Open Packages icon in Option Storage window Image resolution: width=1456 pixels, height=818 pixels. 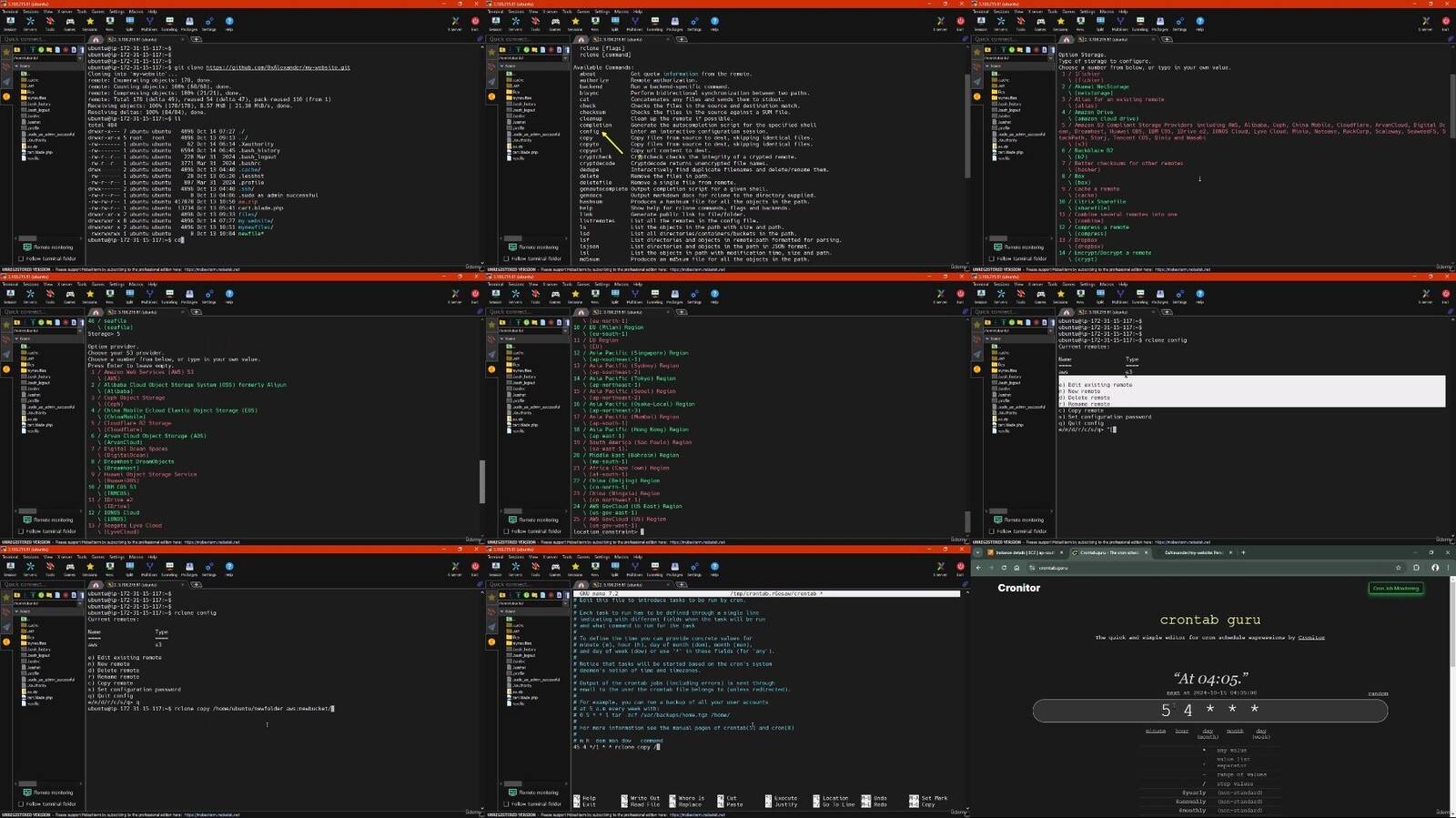1160,22
